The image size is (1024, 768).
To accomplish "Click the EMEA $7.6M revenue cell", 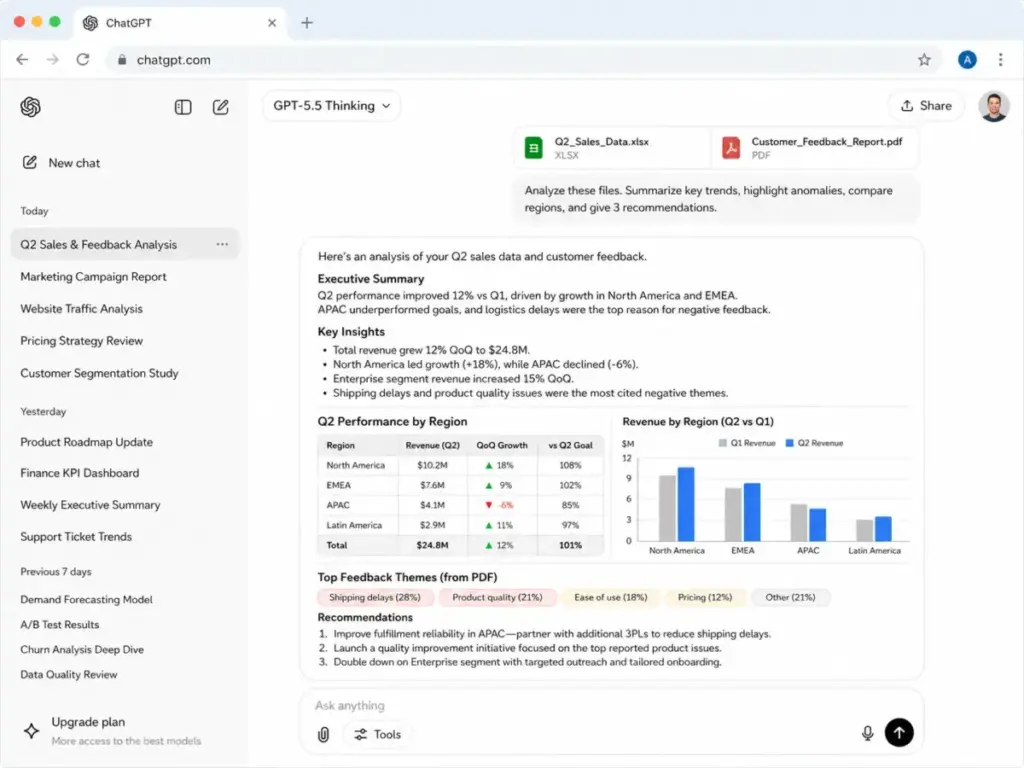I will click(x=432, y=485).
